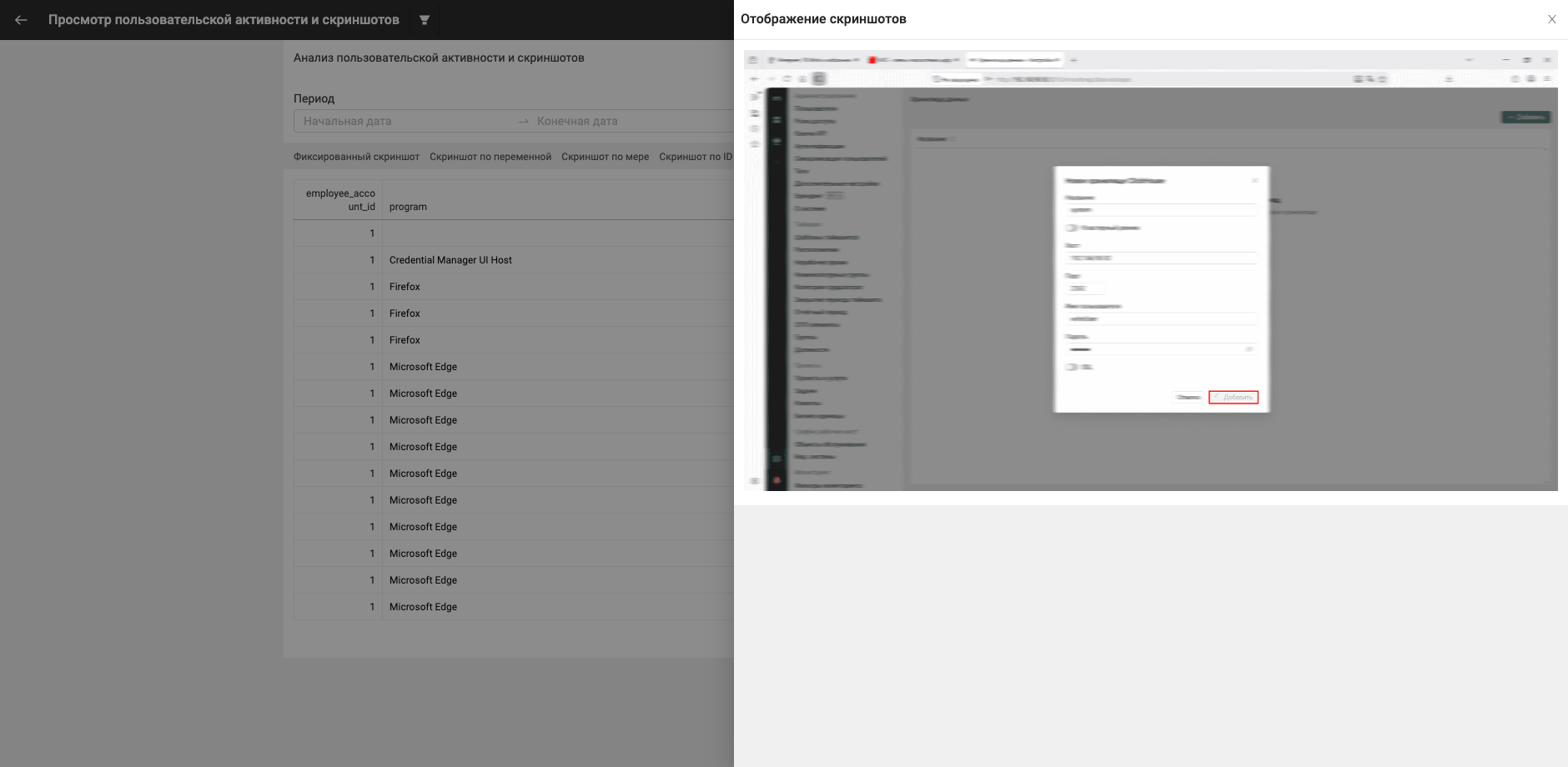Select the Credential Manager UI Host row
The image size is (1568, 767).
[x=514, y=260]
